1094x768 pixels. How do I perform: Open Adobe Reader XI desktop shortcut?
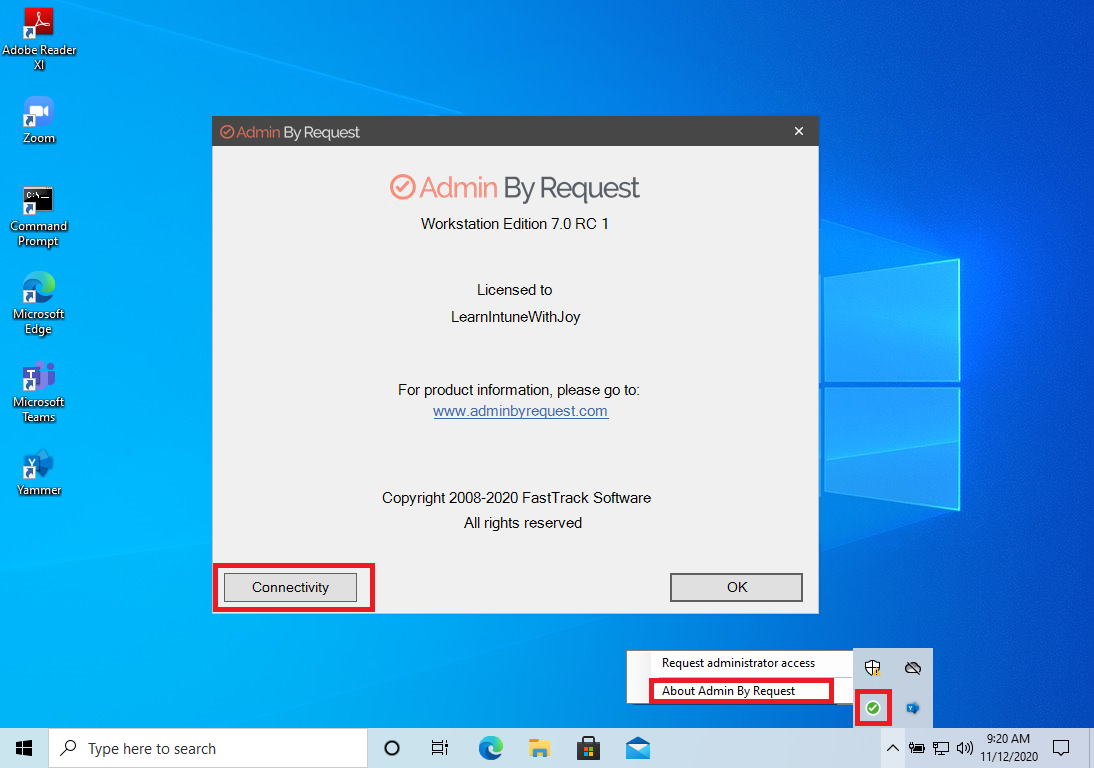39,38
